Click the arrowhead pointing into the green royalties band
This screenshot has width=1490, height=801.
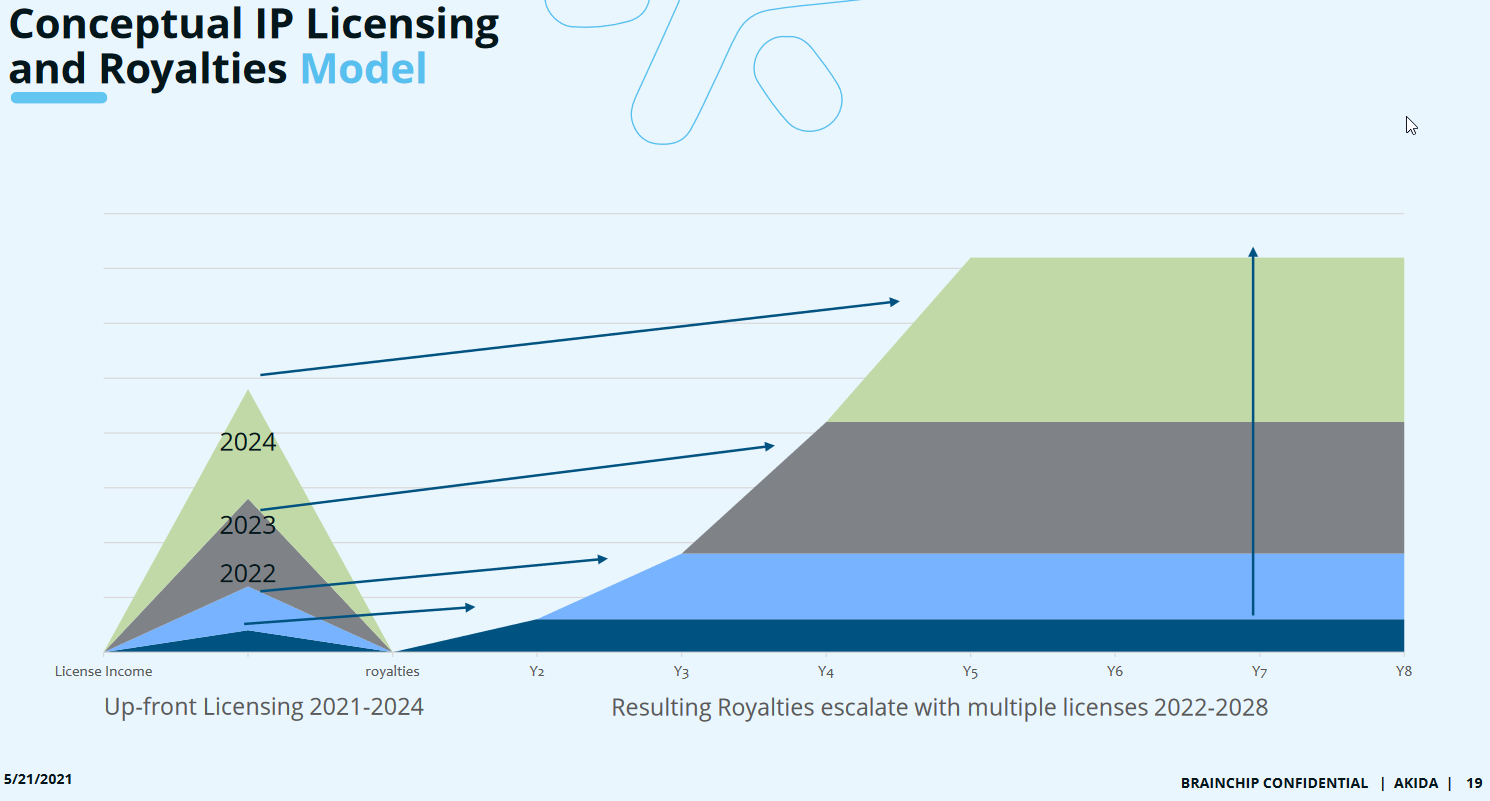tap(893, 301)
